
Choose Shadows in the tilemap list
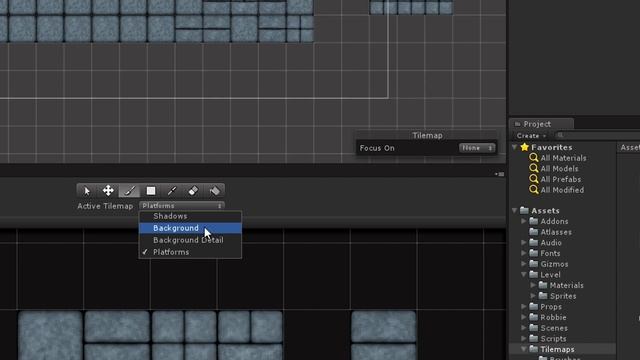[190, 216]
